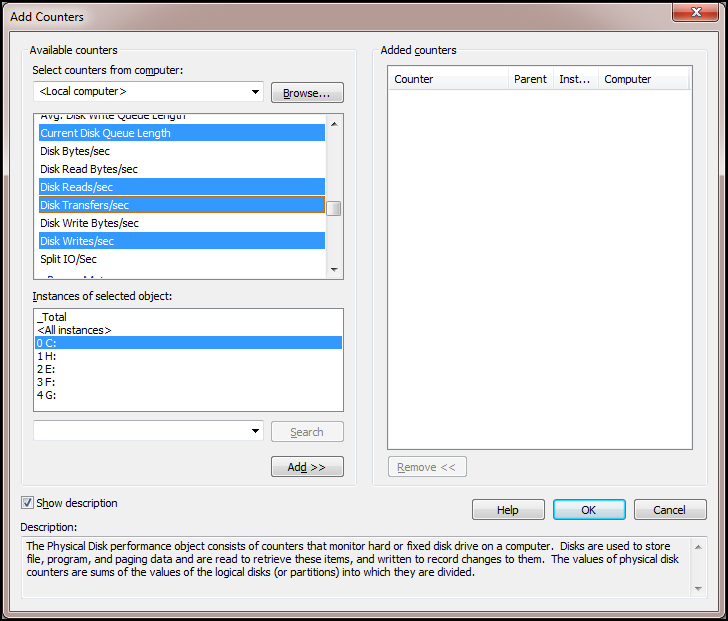728x621 pixels.
Task: Click the Add >> button
Action: [307, 467]
